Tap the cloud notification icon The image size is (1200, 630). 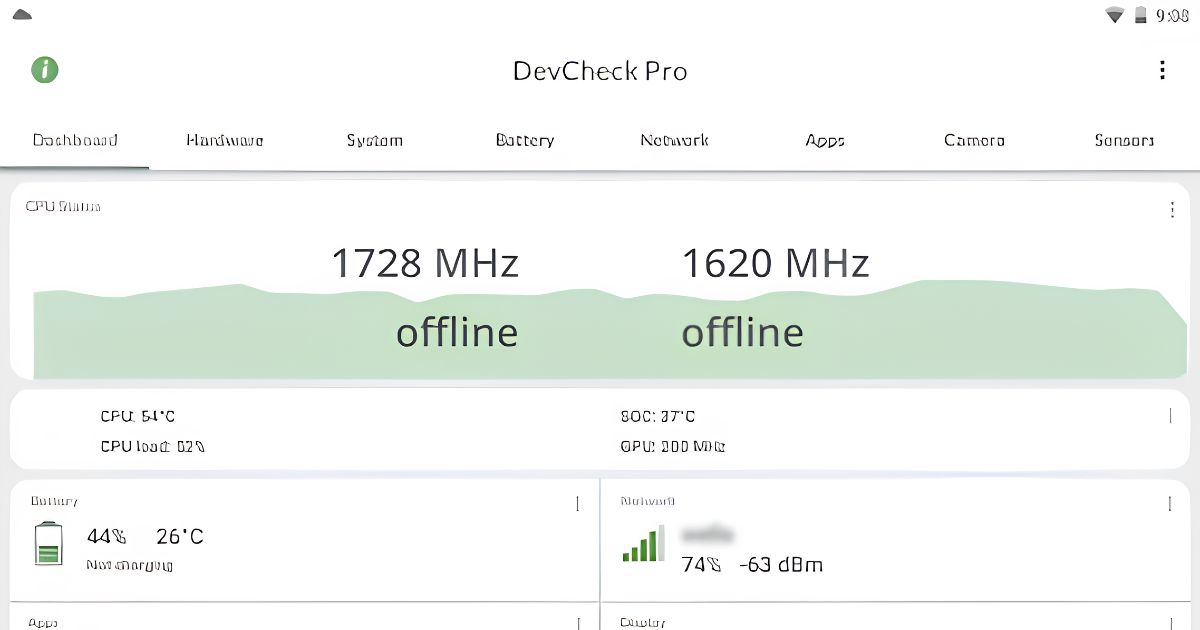(x=22, y=15)
